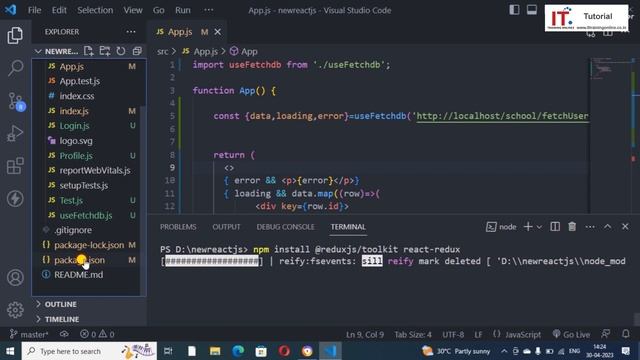Screen dimensions: 640x360
Task: Add a new terminal with plus icon
Action: [528, 227]
